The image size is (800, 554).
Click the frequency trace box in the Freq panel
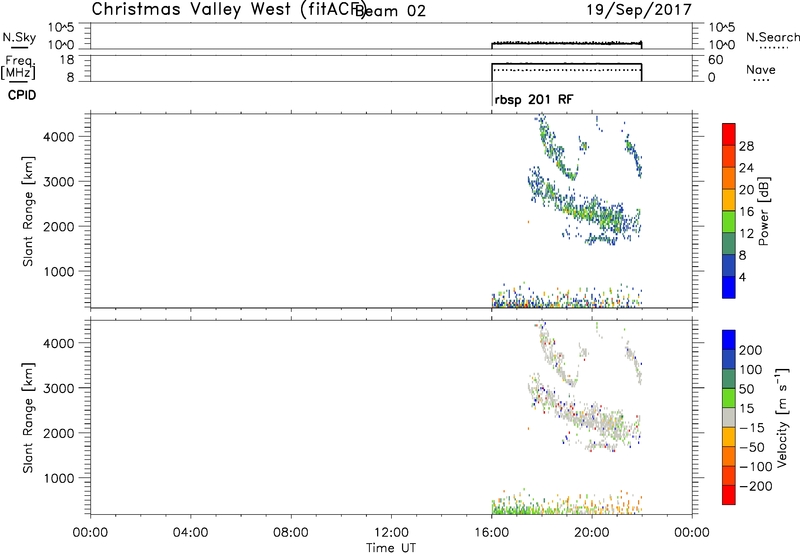[566, 72]
